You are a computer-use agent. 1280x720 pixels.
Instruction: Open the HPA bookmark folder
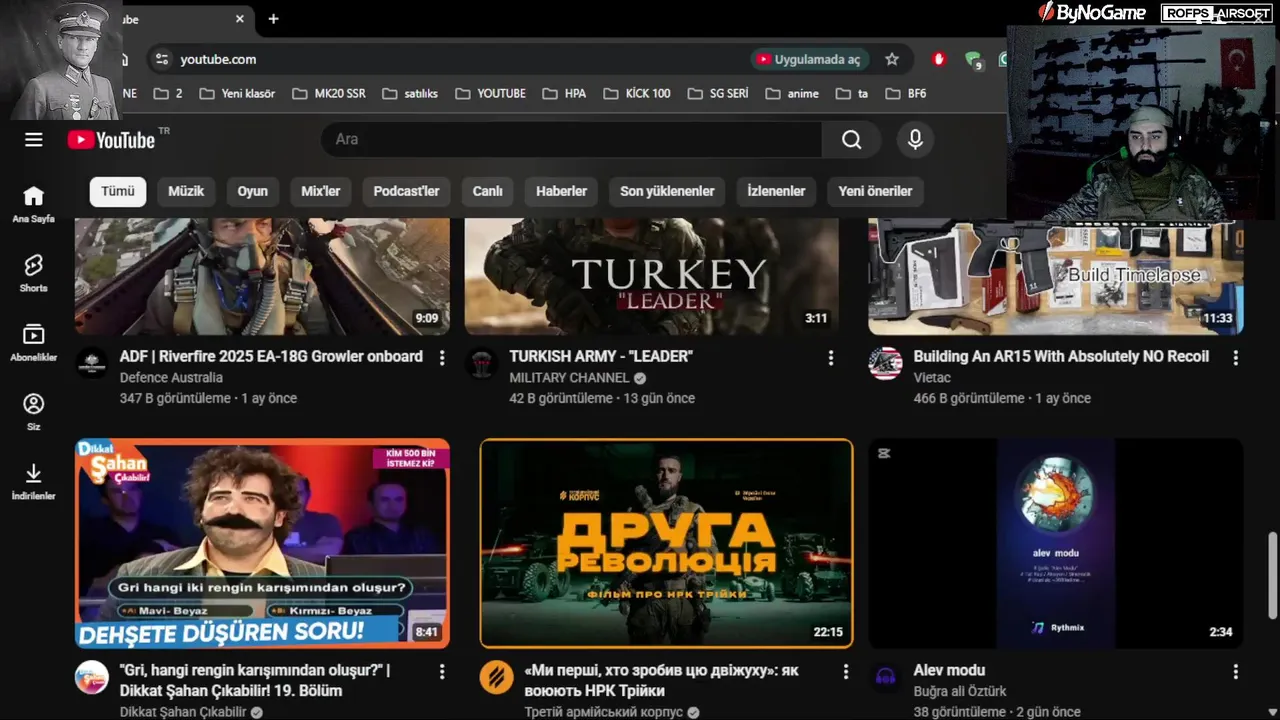click(565, 93)
